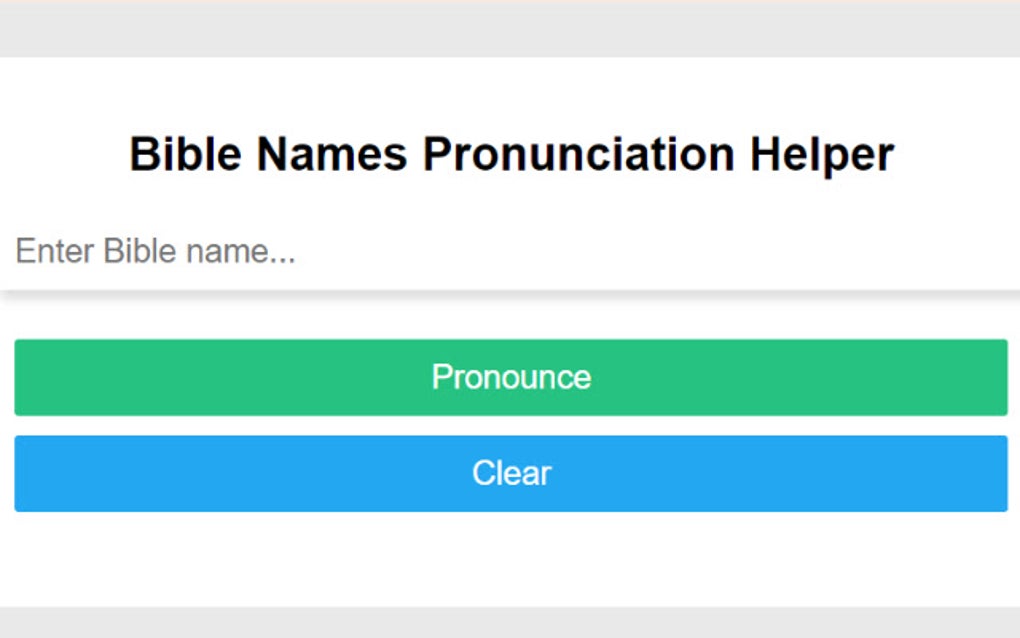Click the bottom gray footer strip
This screenshot has height=638, width=1020.
pos(510,620)
